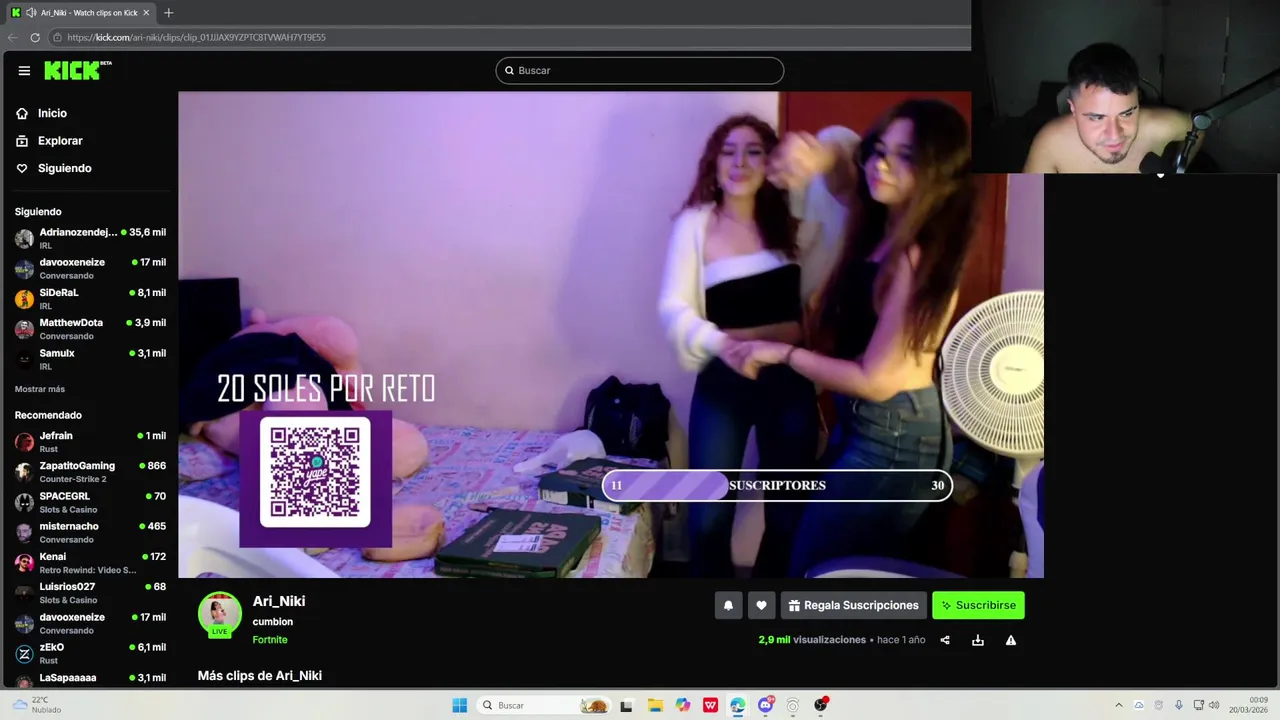The image size is (1280, 720).
Task: Open the network tray icon
Action: tap(1198, 705)
